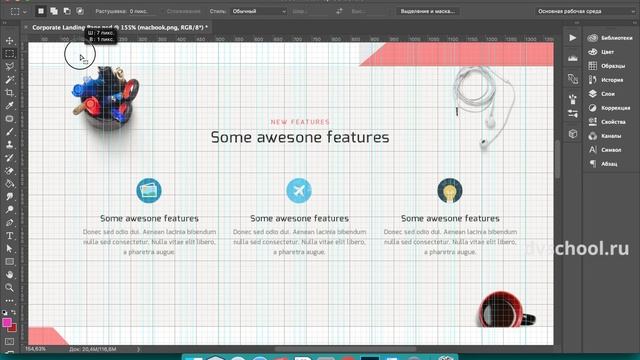
Task: Select the Type tool
Action: [x=9, y=236]
